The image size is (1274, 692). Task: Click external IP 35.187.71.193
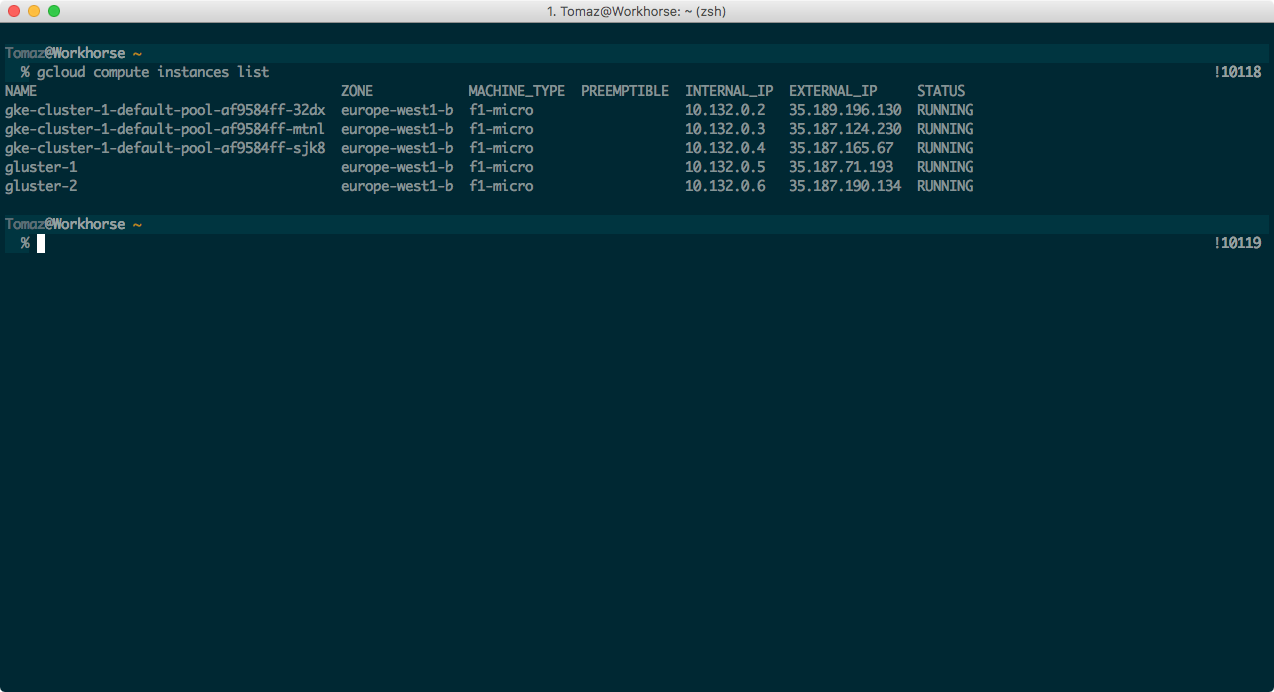pyautogui.click(x=841, y=167)
